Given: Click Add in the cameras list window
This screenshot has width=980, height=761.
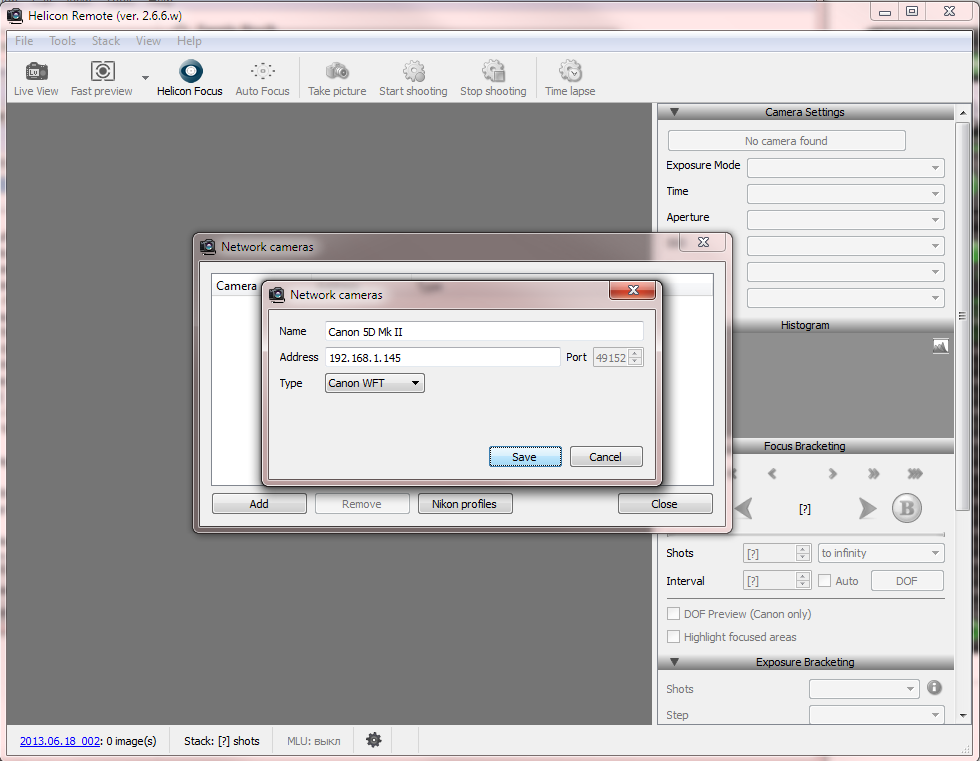Looking at the screenshot, I should pos(259,504).
